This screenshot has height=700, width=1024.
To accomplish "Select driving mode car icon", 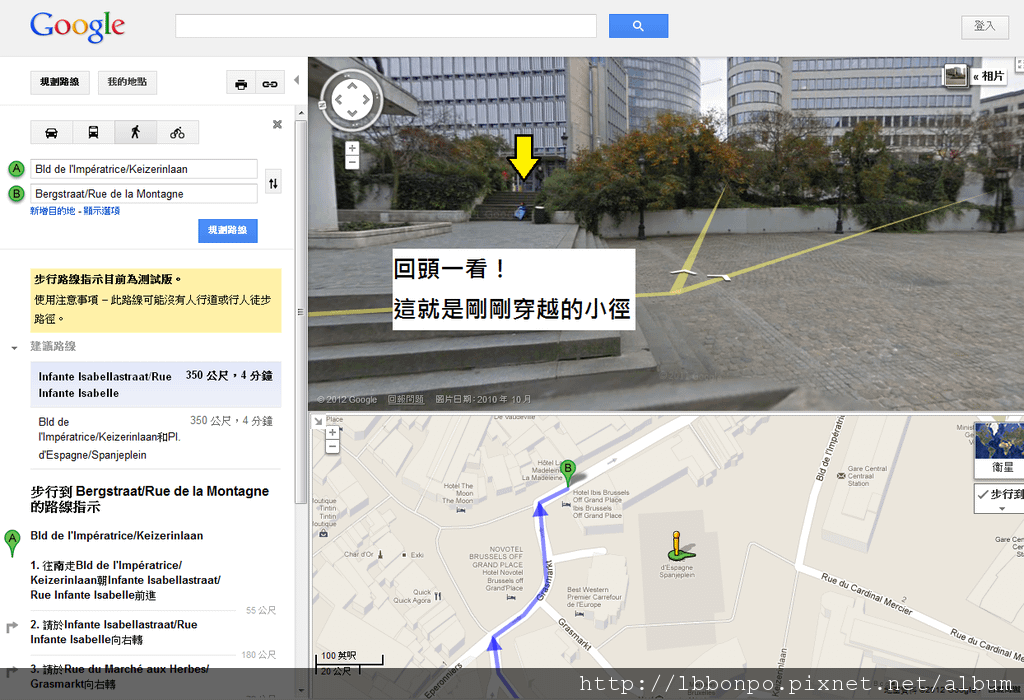I will tap(52, 133).
